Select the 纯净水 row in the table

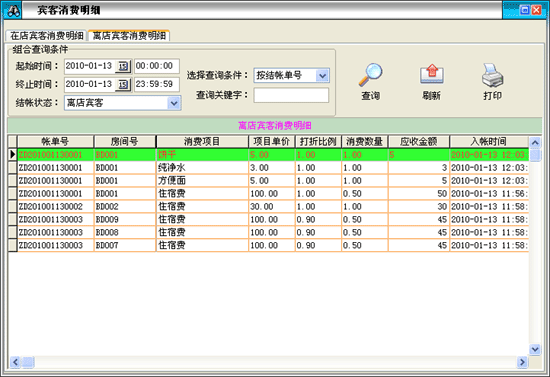(x=268, y=168)
